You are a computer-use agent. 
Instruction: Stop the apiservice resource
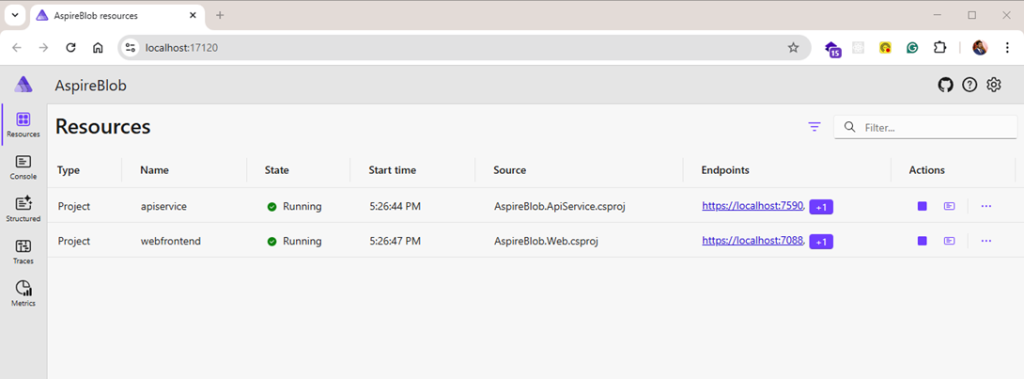(922, 206)
